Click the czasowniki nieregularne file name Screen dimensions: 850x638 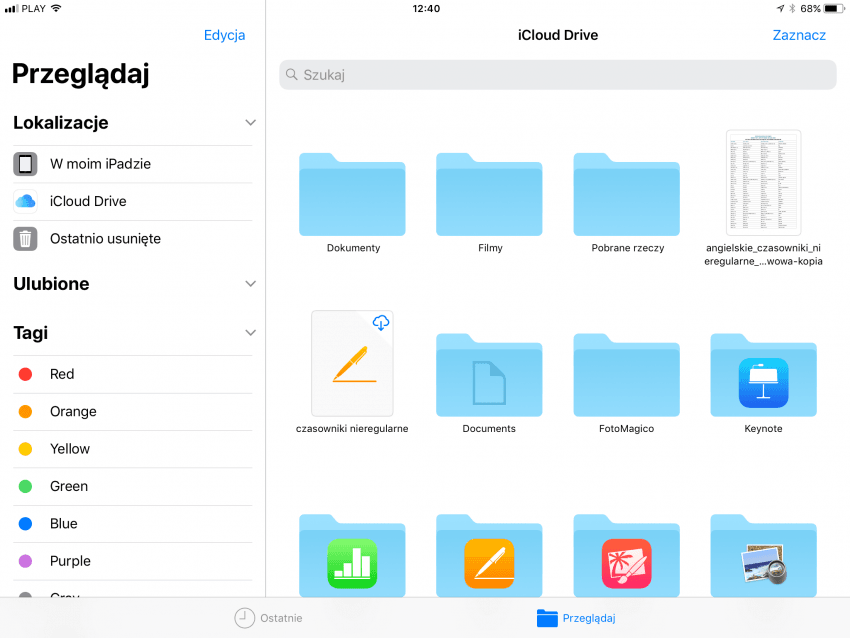pyautogui.click(x=352, y=428)
